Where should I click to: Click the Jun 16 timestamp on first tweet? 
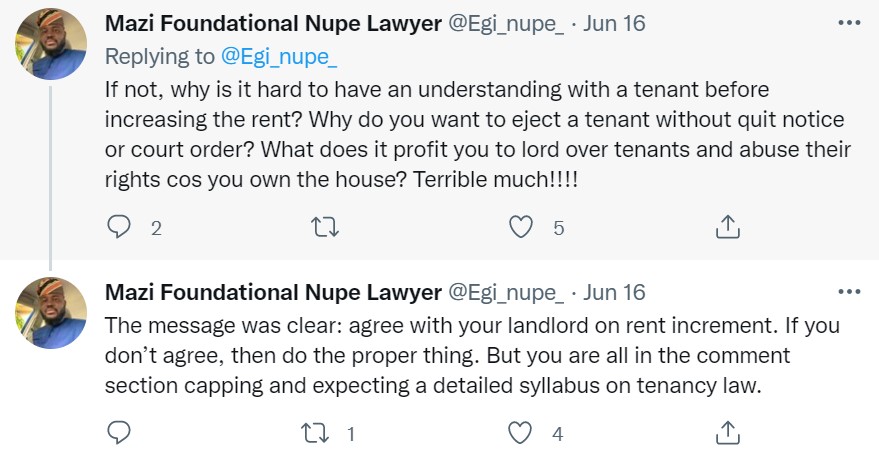[x=613, y=22]
